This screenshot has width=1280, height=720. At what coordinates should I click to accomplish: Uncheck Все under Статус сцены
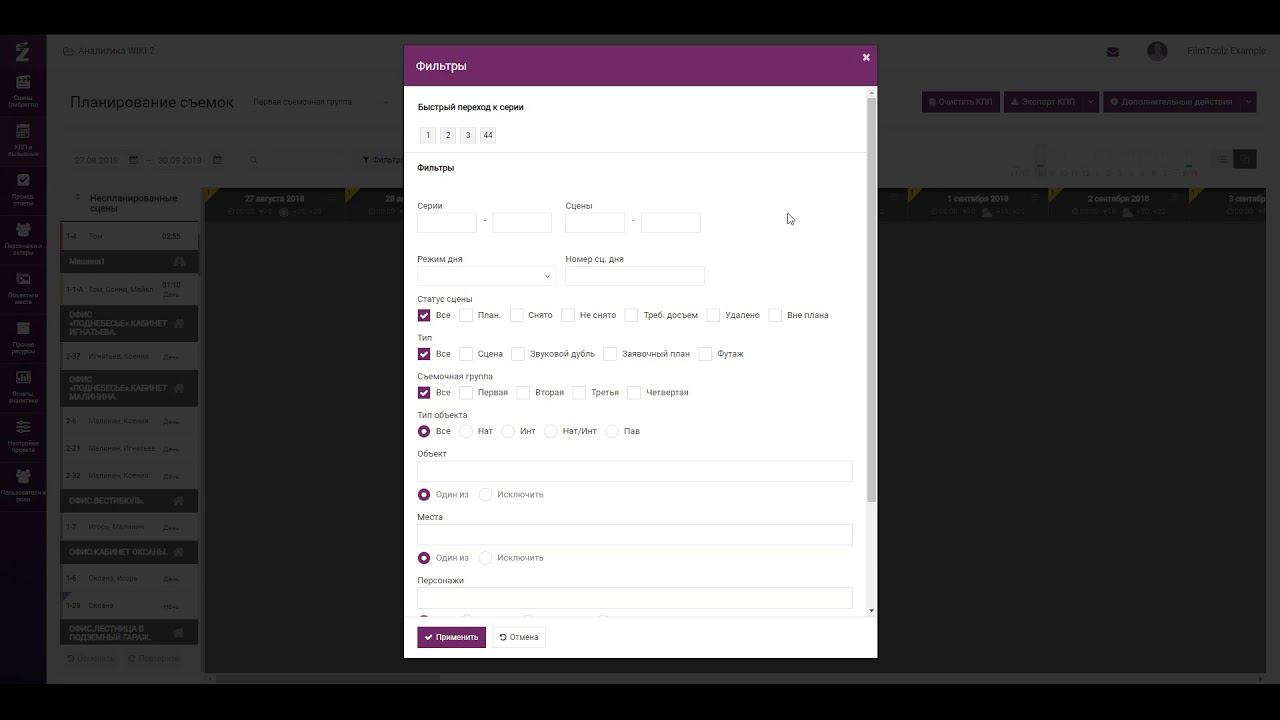click(424, 315)
